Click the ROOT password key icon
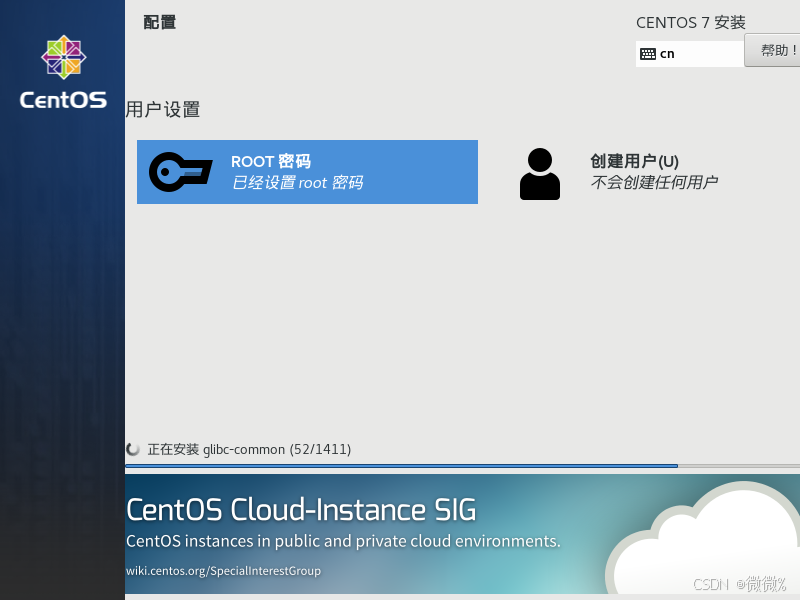The height and width of the screenshot is (600, 800). coord(181,172)
